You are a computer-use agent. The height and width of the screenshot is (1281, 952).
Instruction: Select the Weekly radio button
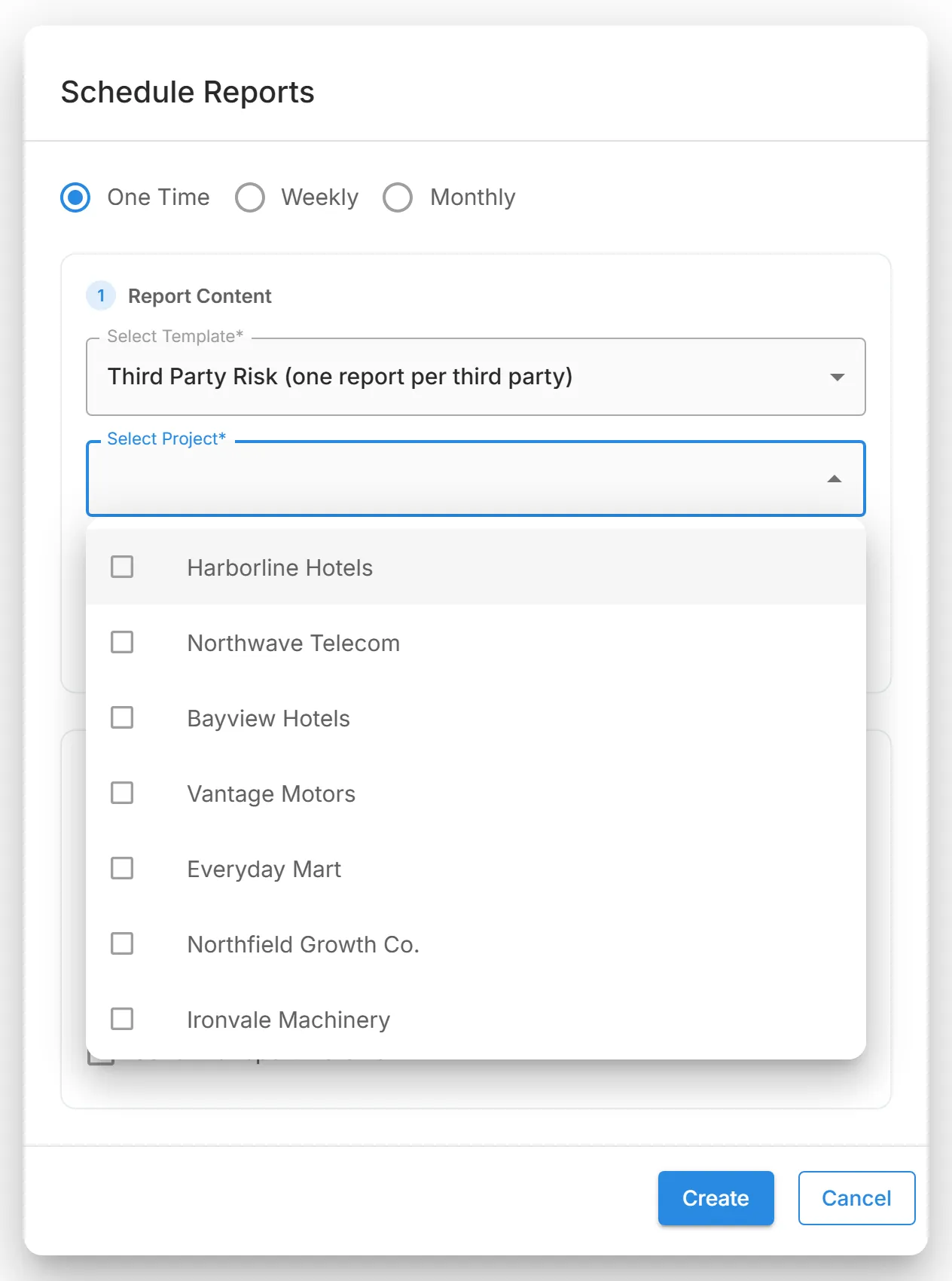click(x=250, y=197)
